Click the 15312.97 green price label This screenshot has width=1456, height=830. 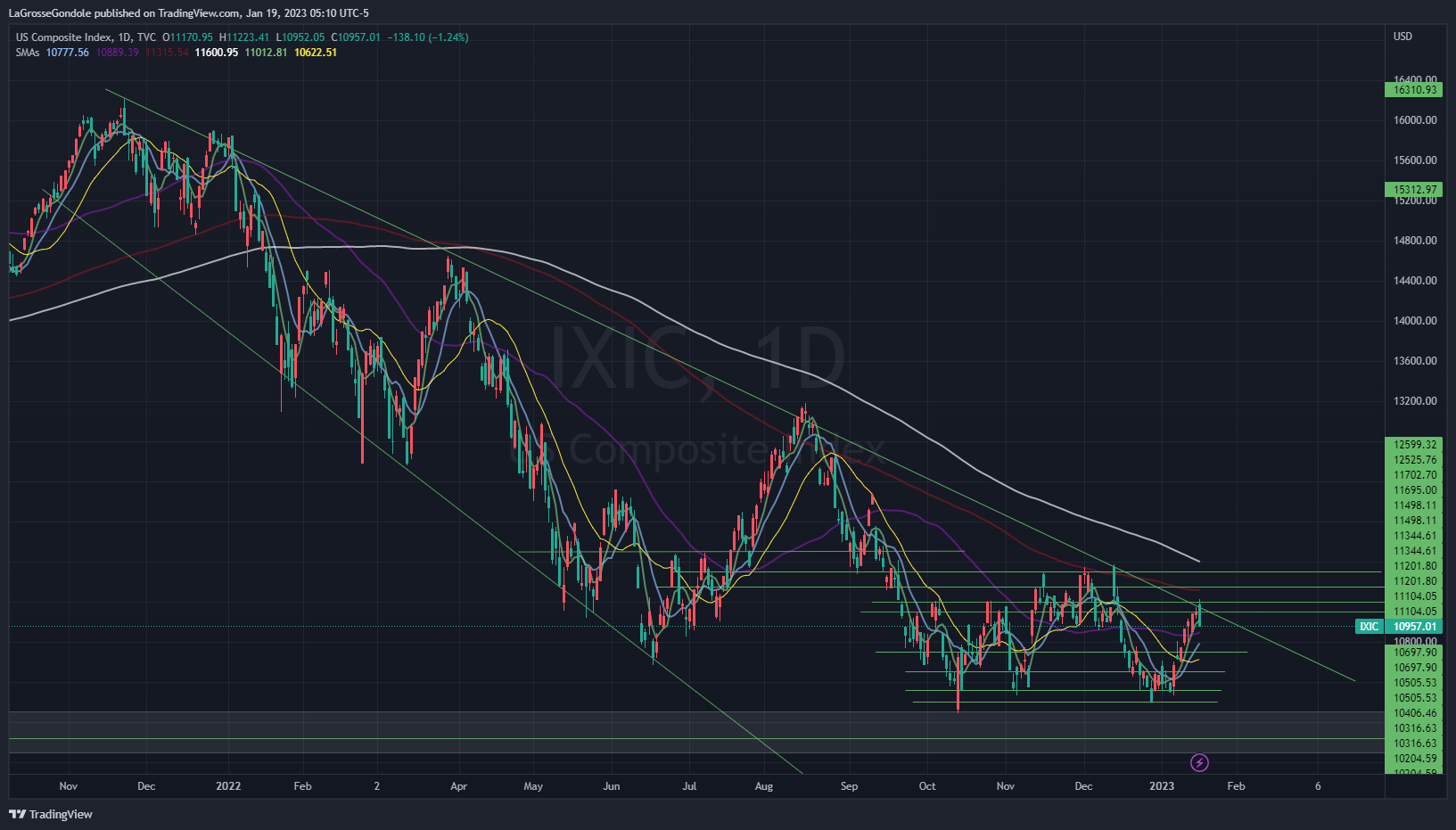(1415, 190)
